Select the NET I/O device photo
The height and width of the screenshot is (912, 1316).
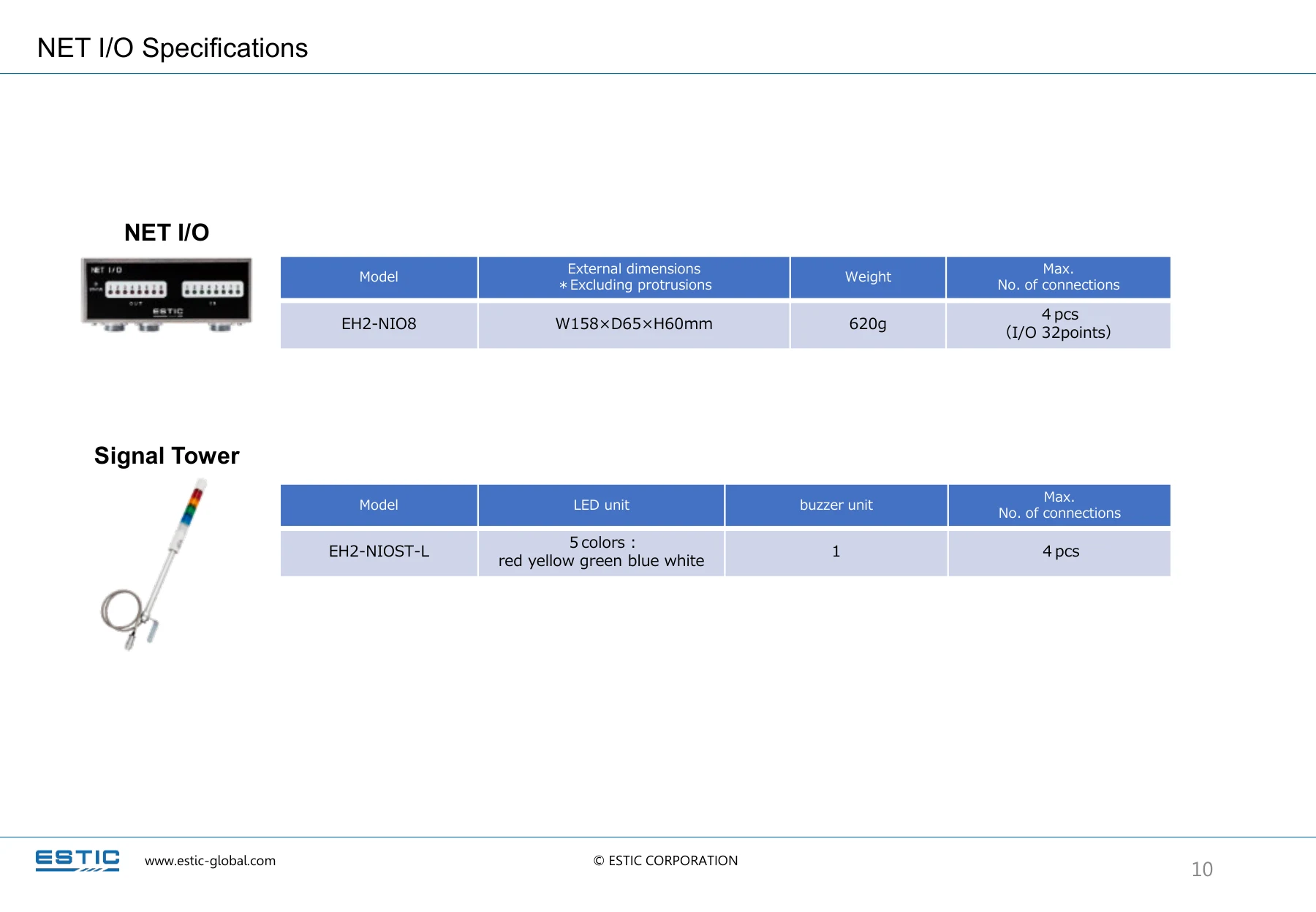coord(167,295)
